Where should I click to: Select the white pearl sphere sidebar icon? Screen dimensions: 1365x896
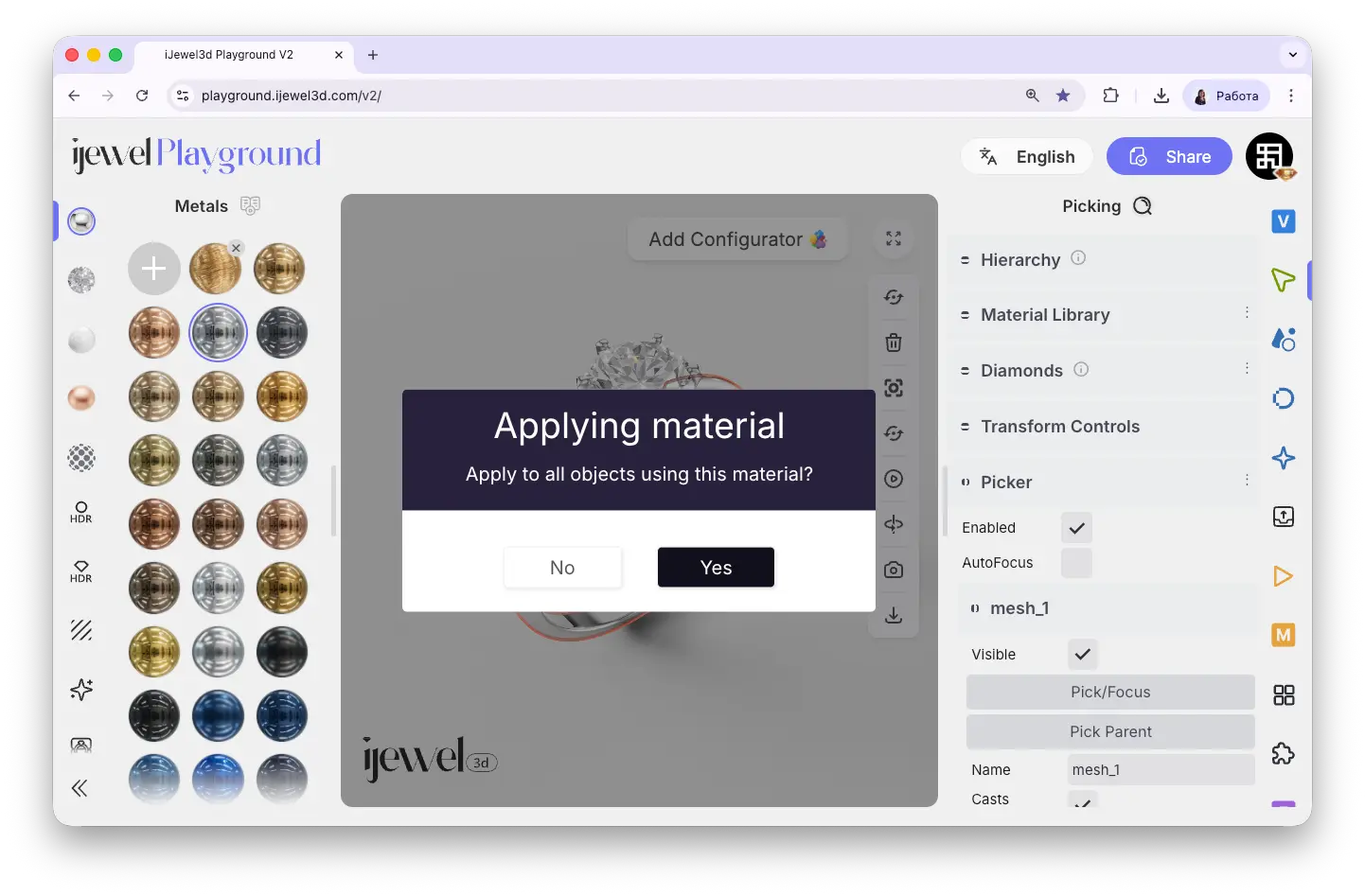click(81, 340)
